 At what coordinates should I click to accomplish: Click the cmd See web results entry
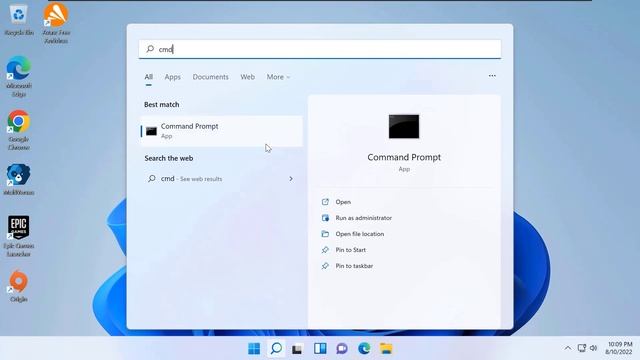point(221,179)
